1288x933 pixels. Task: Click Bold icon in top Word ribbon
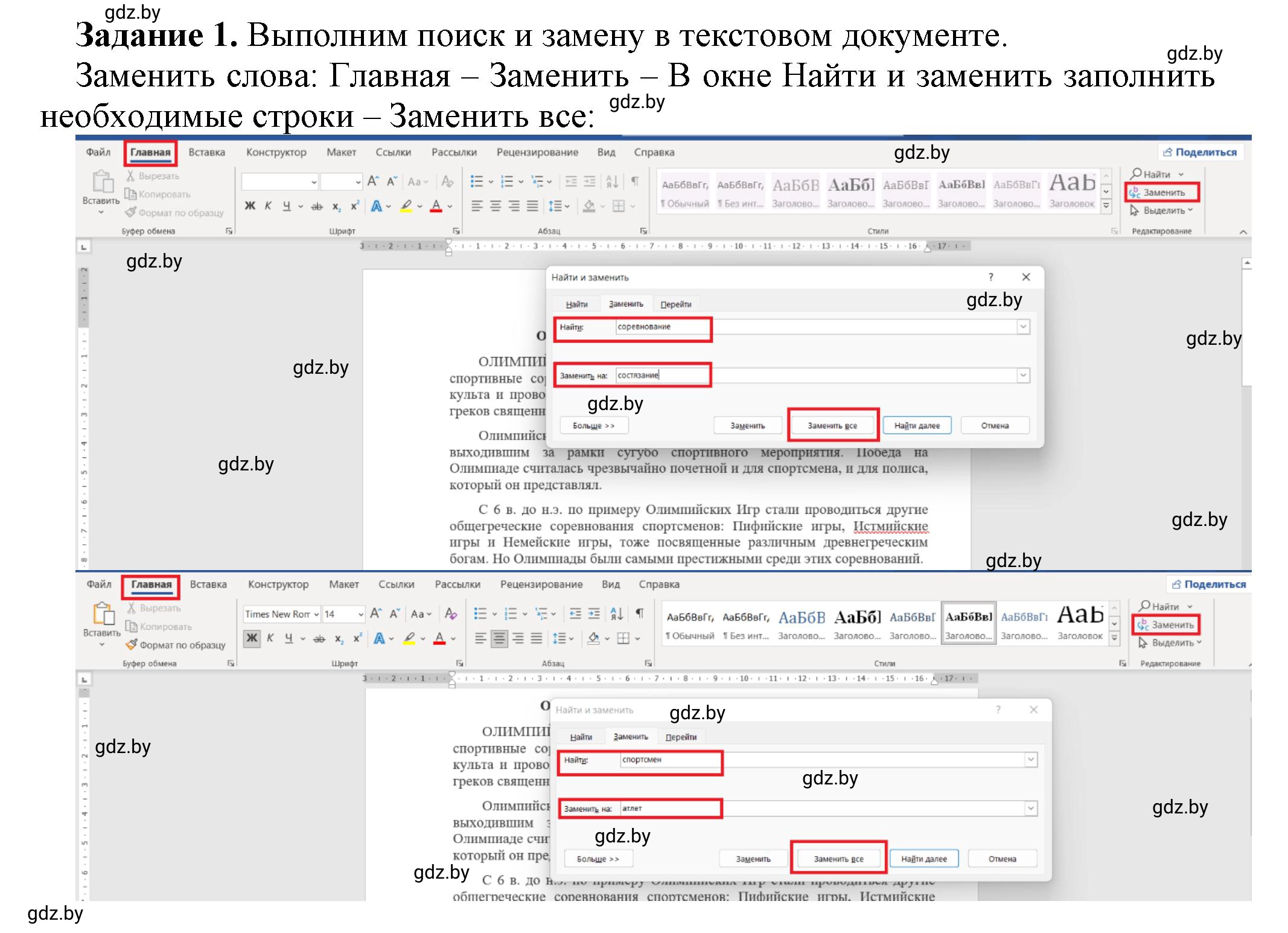[x=249, y=206]
